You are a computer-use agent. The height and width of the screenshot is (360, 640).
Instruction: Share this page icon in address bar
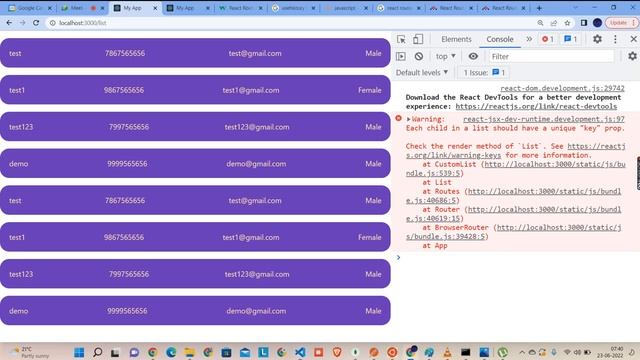[x=553, y=23]
